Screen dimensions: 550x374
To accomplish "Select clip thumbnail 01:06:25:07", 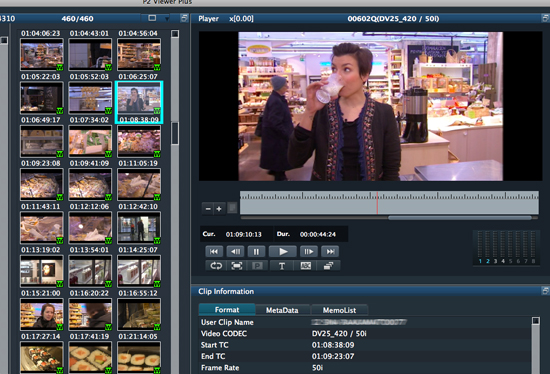I will click(139, 54).
